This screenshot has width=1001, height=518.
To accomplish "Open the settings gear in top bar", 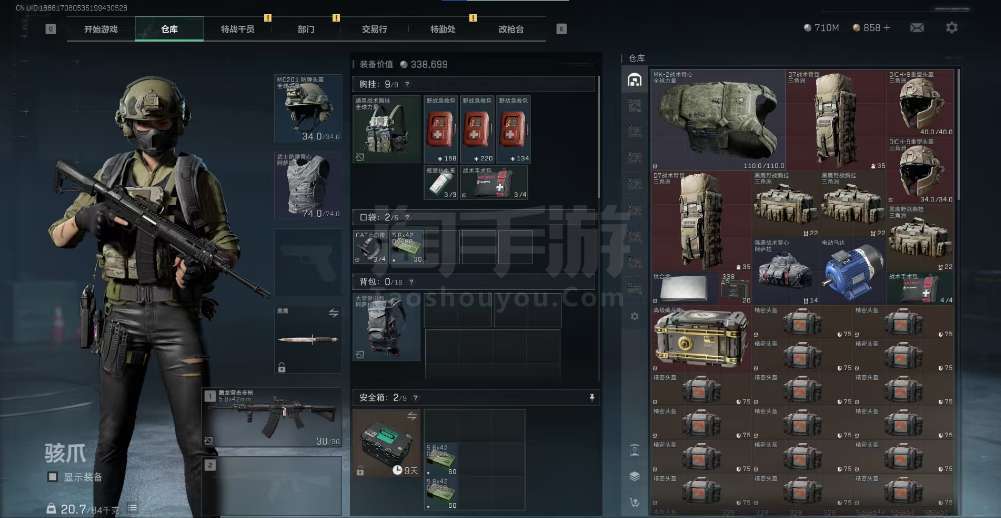I will [952, 28].
